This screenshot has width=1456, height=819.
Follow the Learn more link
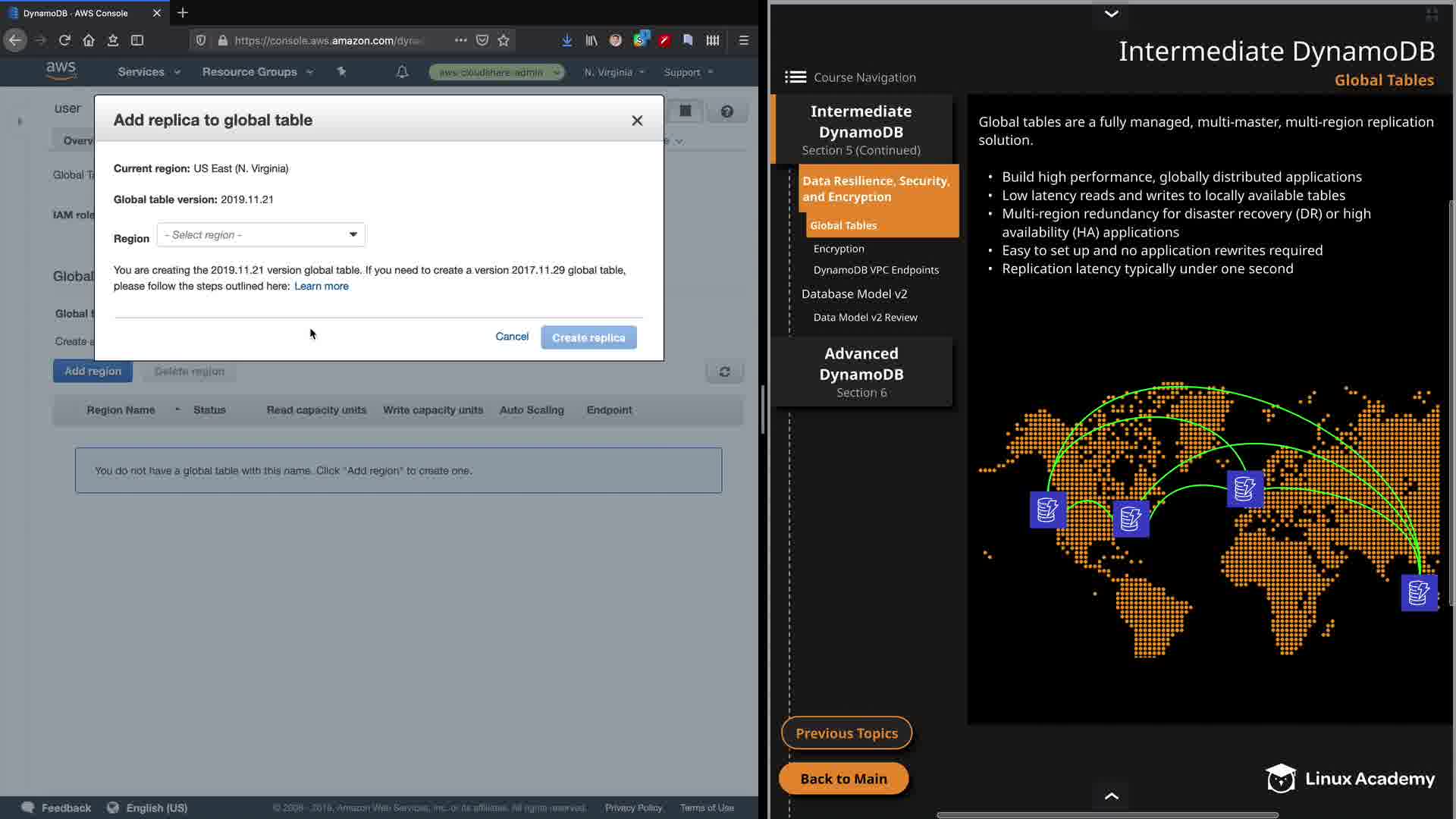click(321, 287)
